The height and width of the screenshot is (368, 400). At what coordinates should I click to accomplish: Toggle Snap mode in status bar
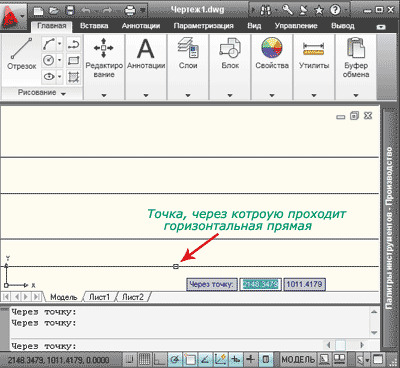click(130, 359)
